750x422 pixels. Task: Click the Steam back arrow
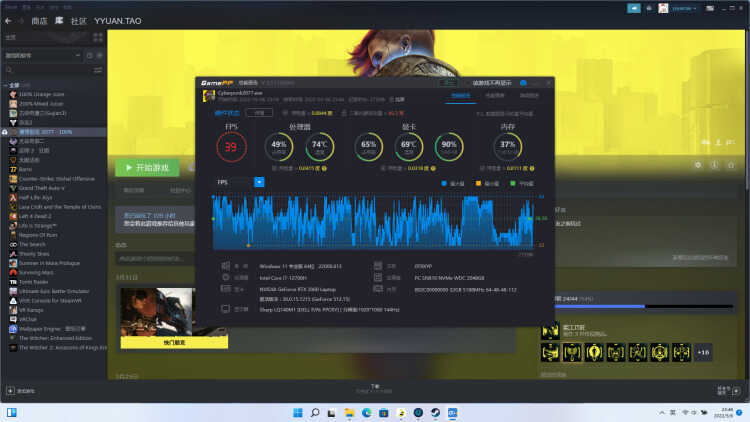click(x=8, y=21)
